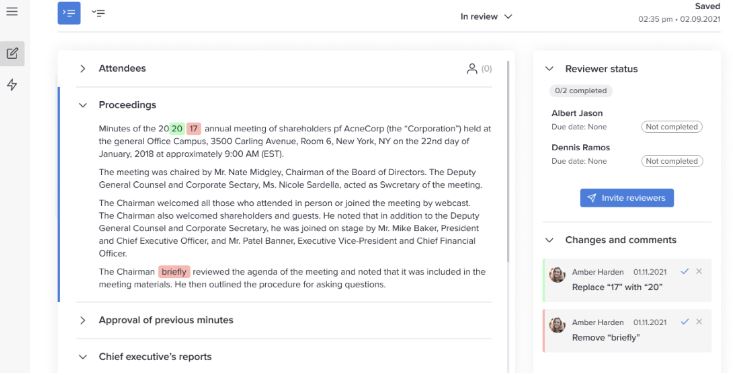Image resolution: width=733 pixels, height=375 pixels.
Task: Click the collapse-all sections icon
Action: coord(98,13)
